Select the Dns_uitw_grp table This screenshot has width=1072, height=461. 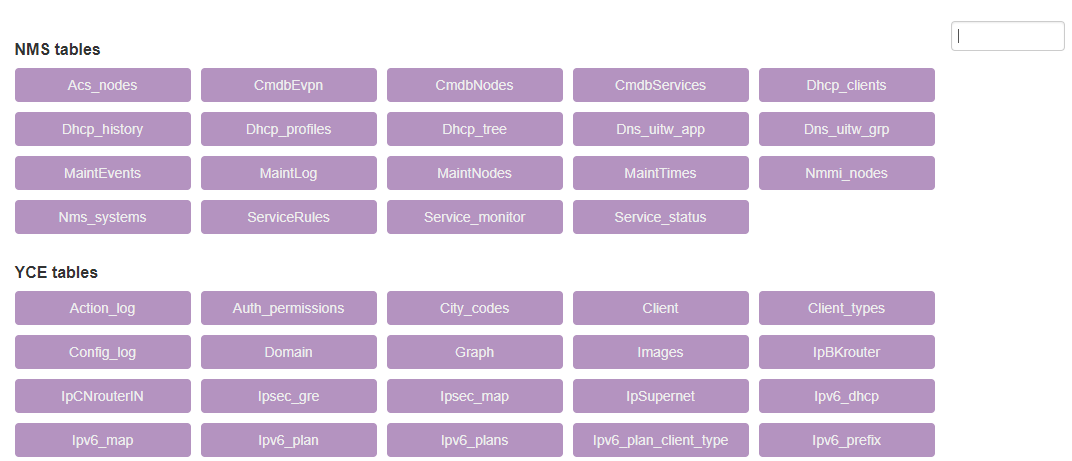coord(846,129)
